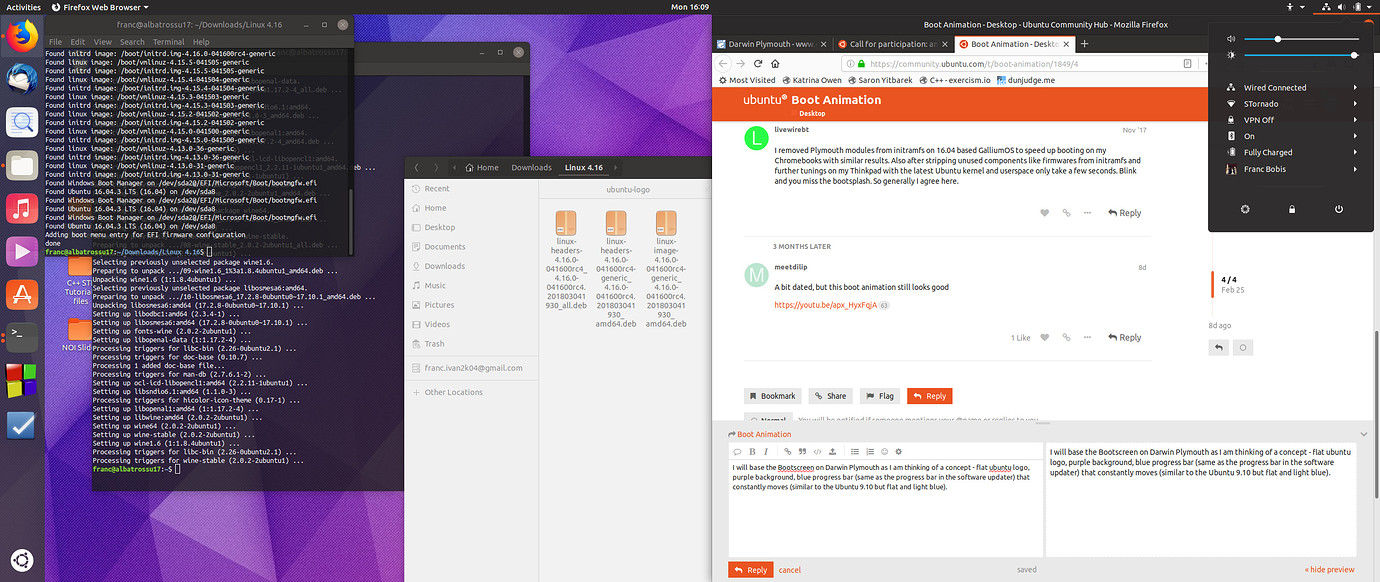
Task: Apply bold formatting in the reply composer
Action: click(x=752, y=451)
